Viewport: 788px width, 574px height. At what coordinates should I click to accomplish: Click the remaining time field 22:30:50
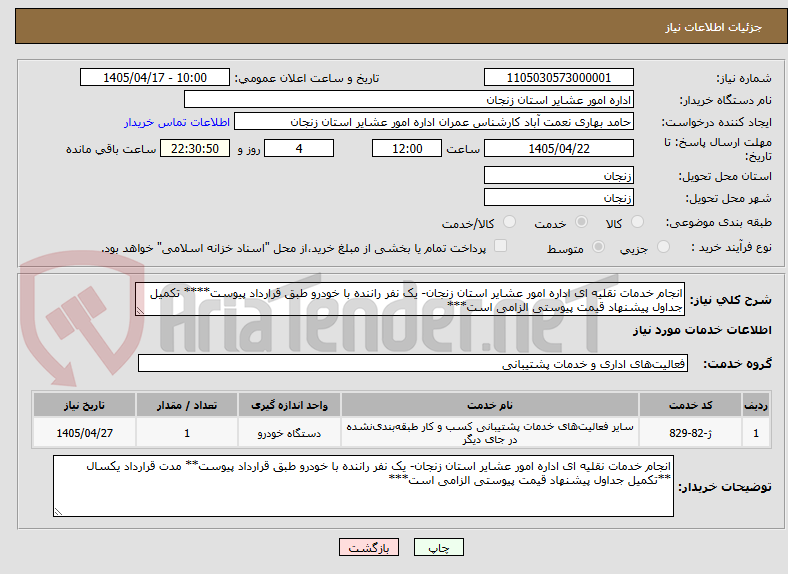195,148
